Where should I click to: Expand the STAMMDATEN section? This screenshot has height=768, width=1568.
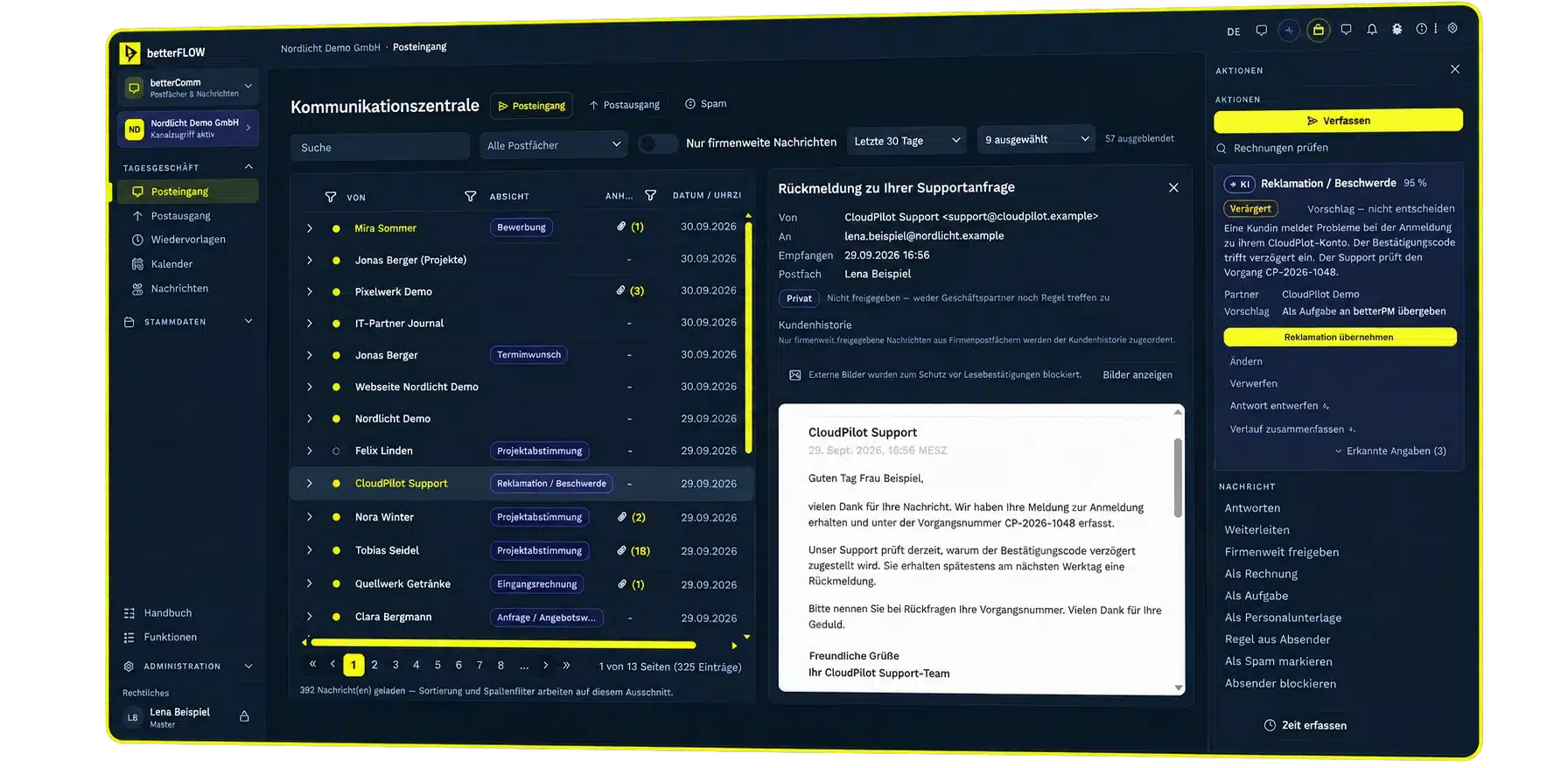point(248,322)
